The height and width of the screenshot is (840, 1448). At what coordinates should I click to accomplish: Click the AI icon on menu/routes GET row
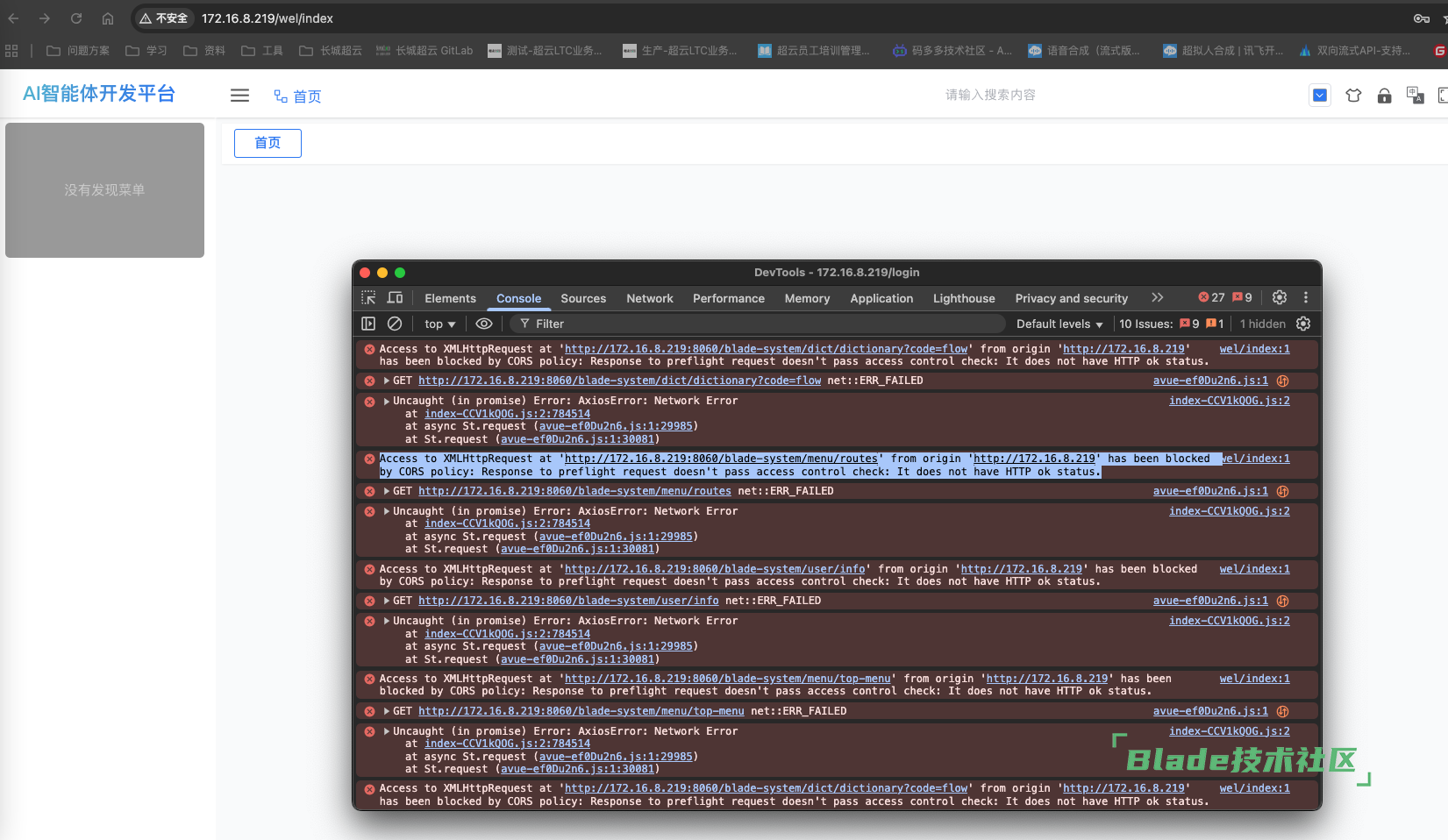click(1282, 491)
